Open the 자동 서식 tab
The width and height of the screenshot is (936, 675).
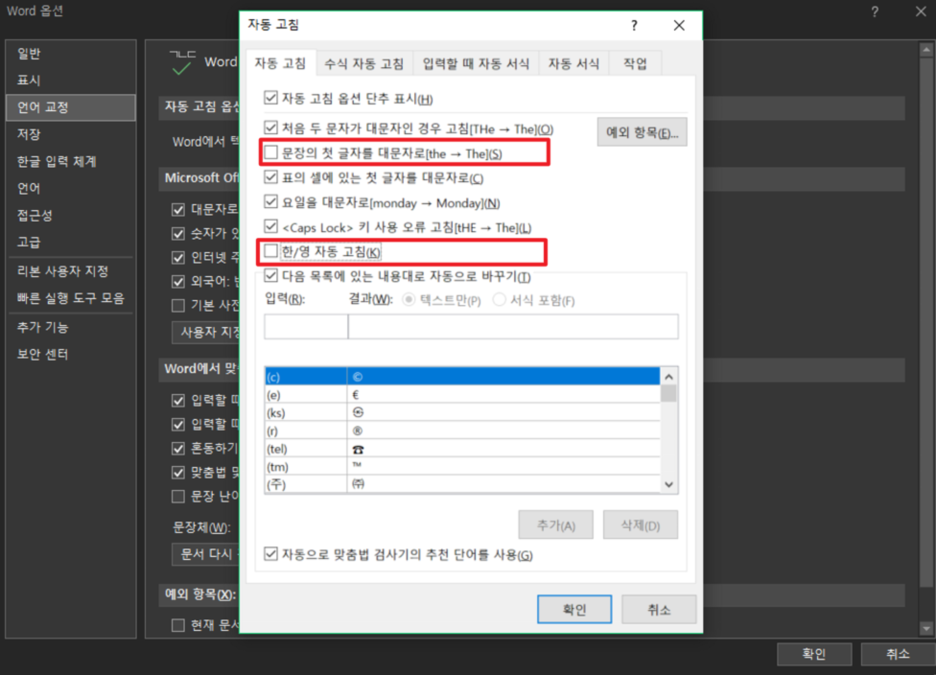click(x=574, y=64)
